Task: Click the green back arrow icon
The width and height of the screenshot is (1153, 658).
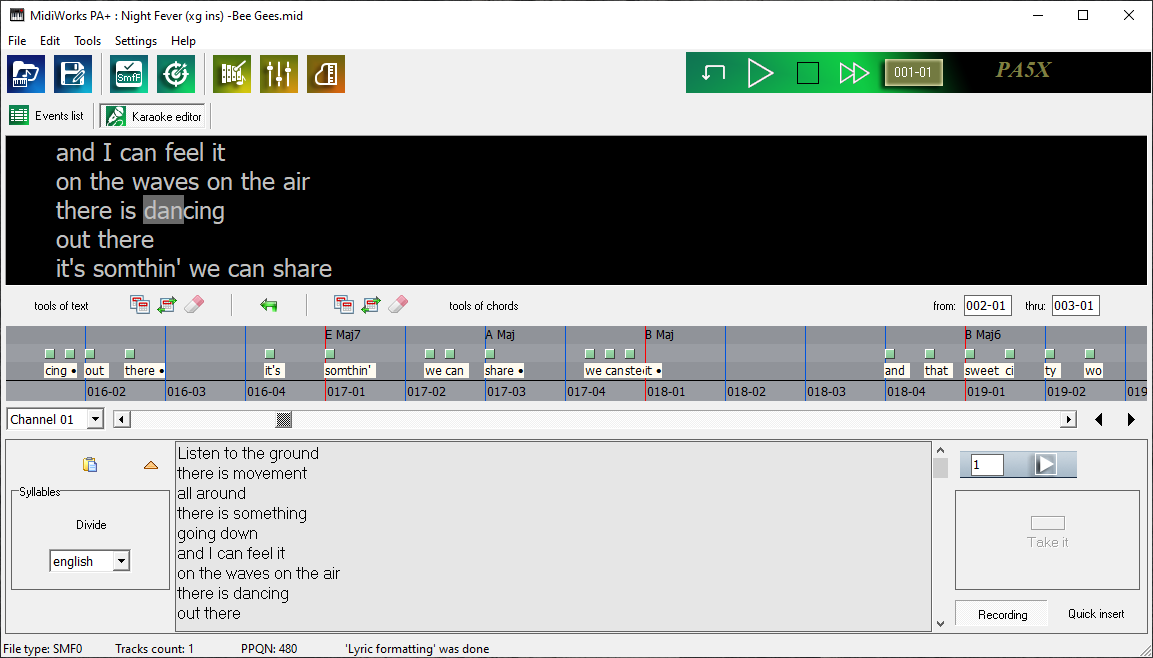Action: tap(269, 305)
